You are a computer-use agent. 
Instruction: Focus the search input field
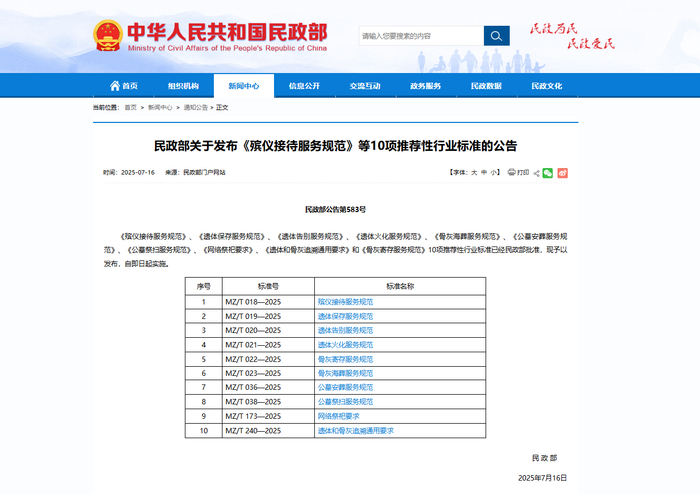click(x=421, y=36)
